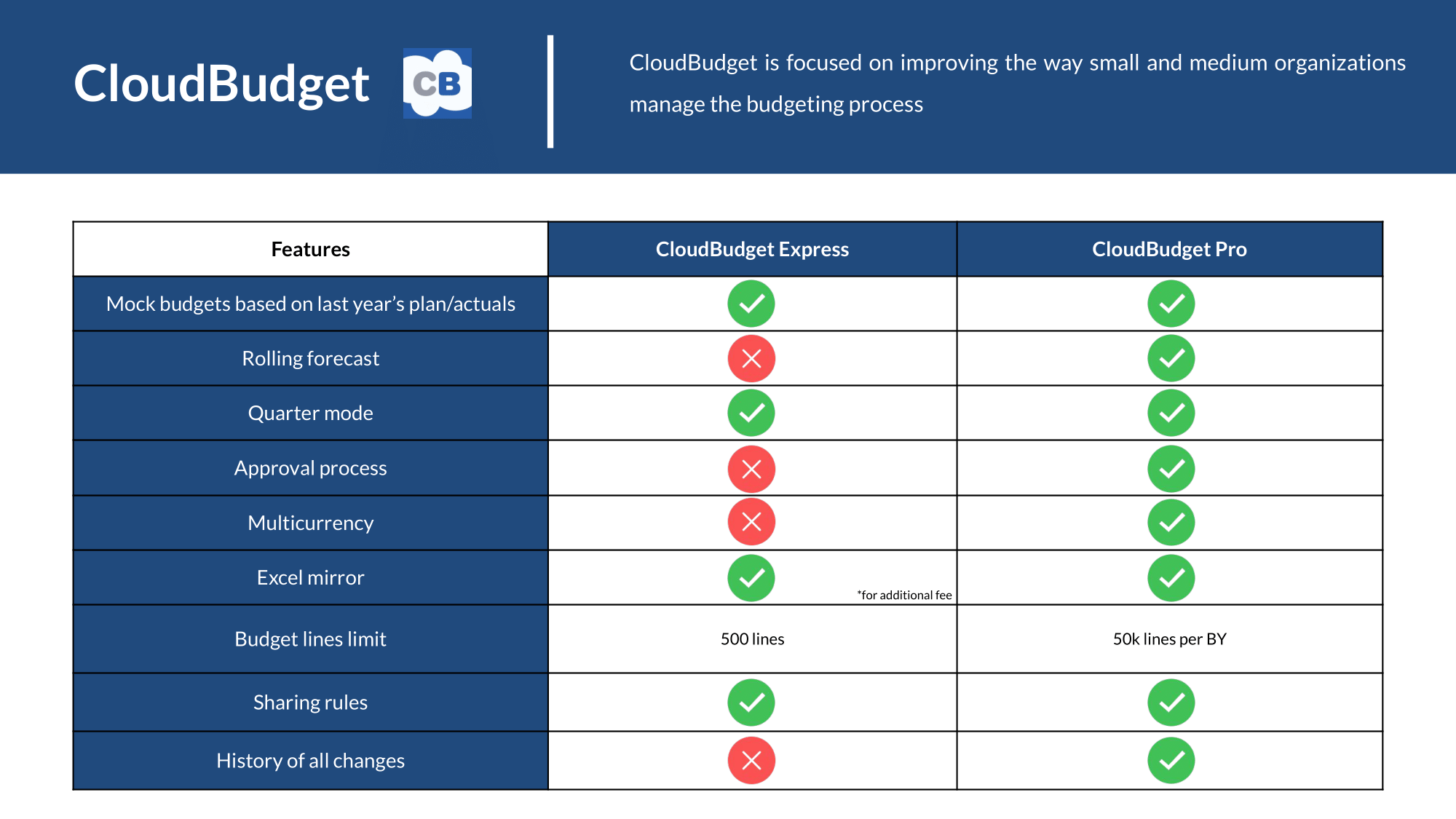Viewport: 1456px width, 819px height.
Task: Click Express red X for Multicurrency
Action: (751, 522)
